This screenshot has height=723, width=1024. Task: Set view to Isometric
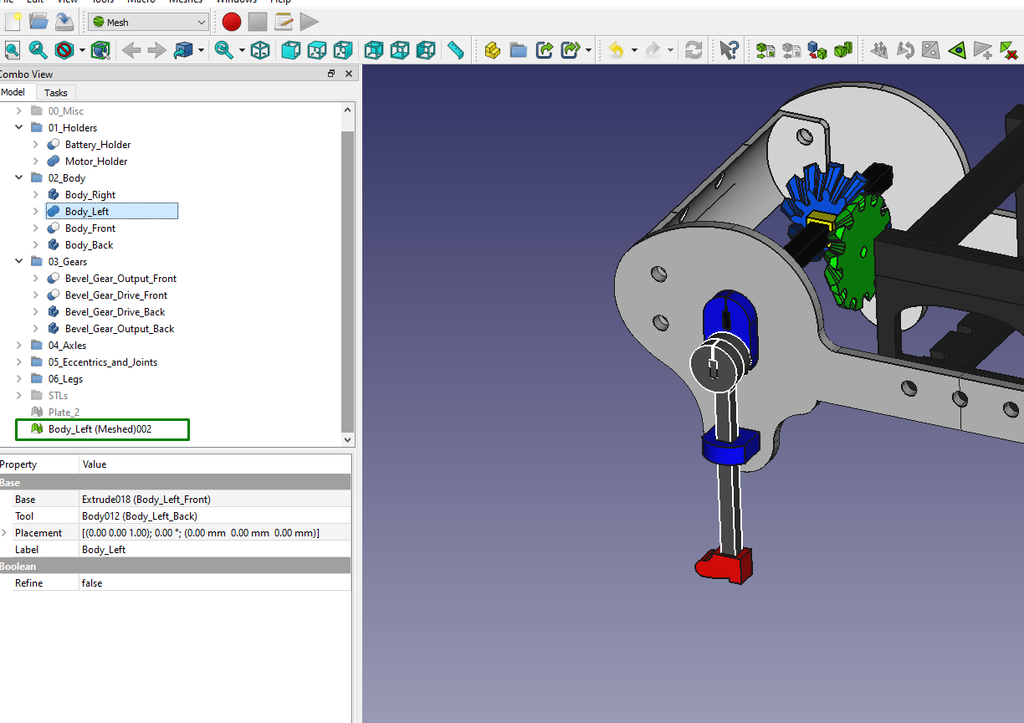coord(258,50)
